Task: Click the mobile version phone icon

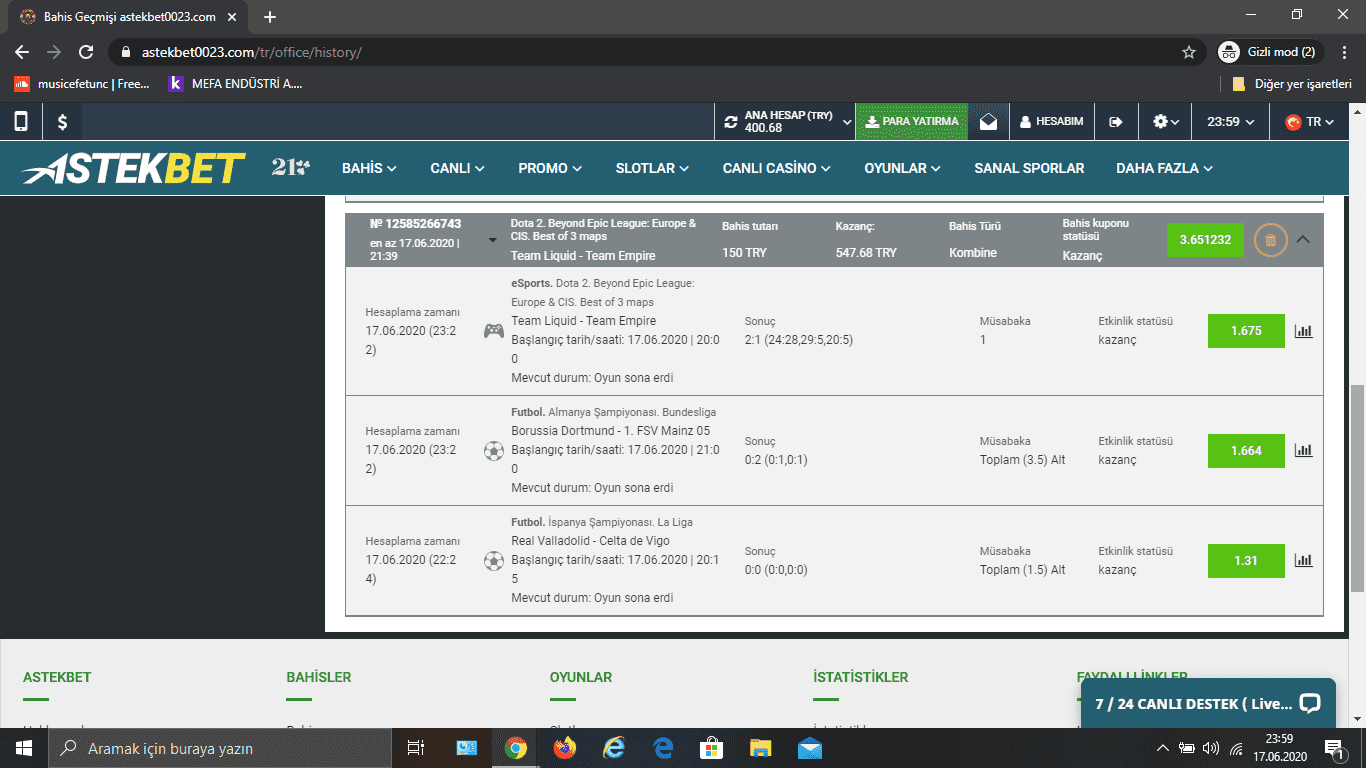Action: coord(20,122)
